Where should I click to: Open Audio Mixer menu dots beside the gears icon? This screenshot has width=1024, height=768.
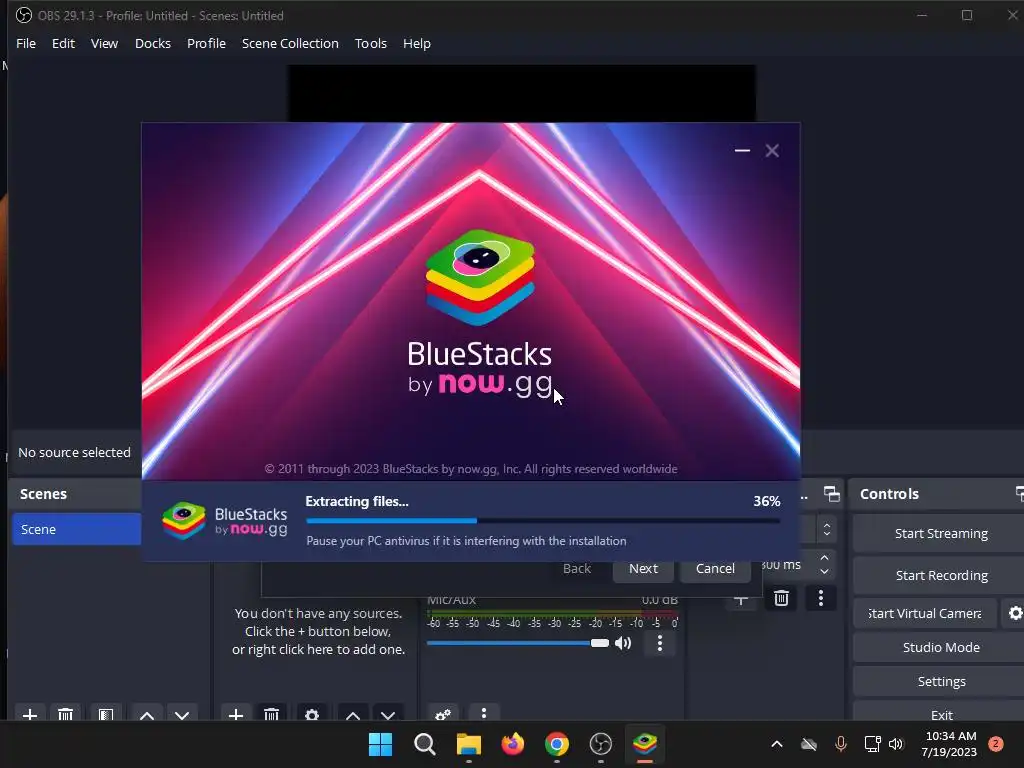(x=484, y=713)
